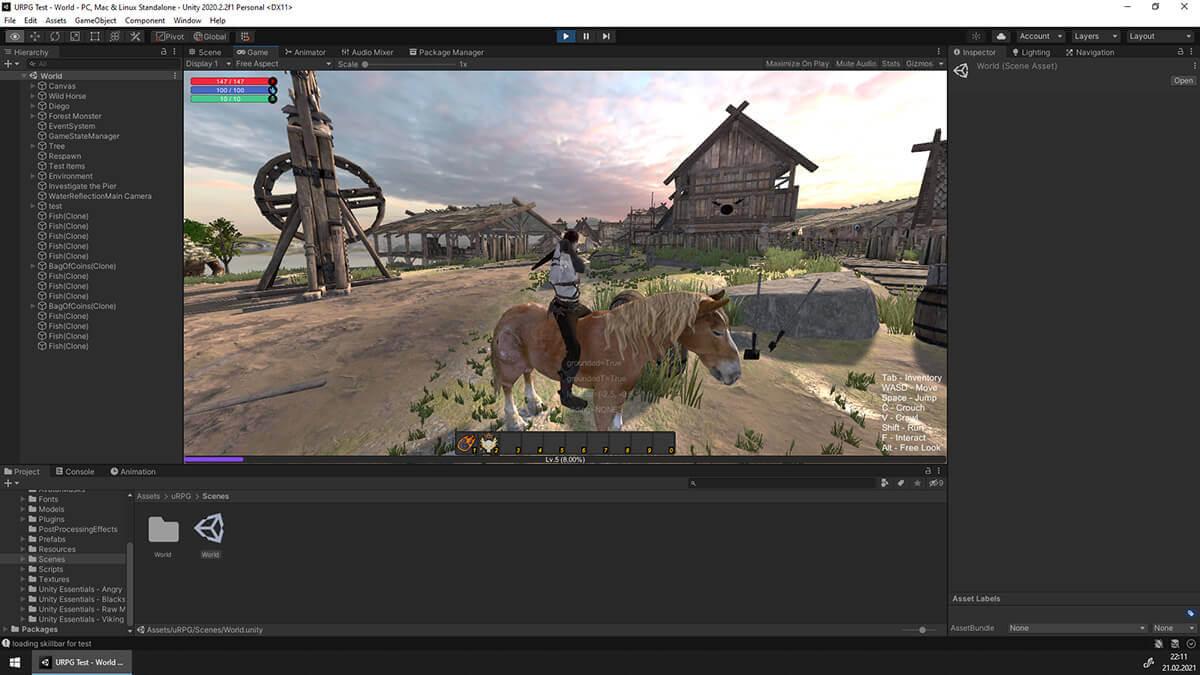
Task: Select the Scale tool
Action: pos(75,36)
